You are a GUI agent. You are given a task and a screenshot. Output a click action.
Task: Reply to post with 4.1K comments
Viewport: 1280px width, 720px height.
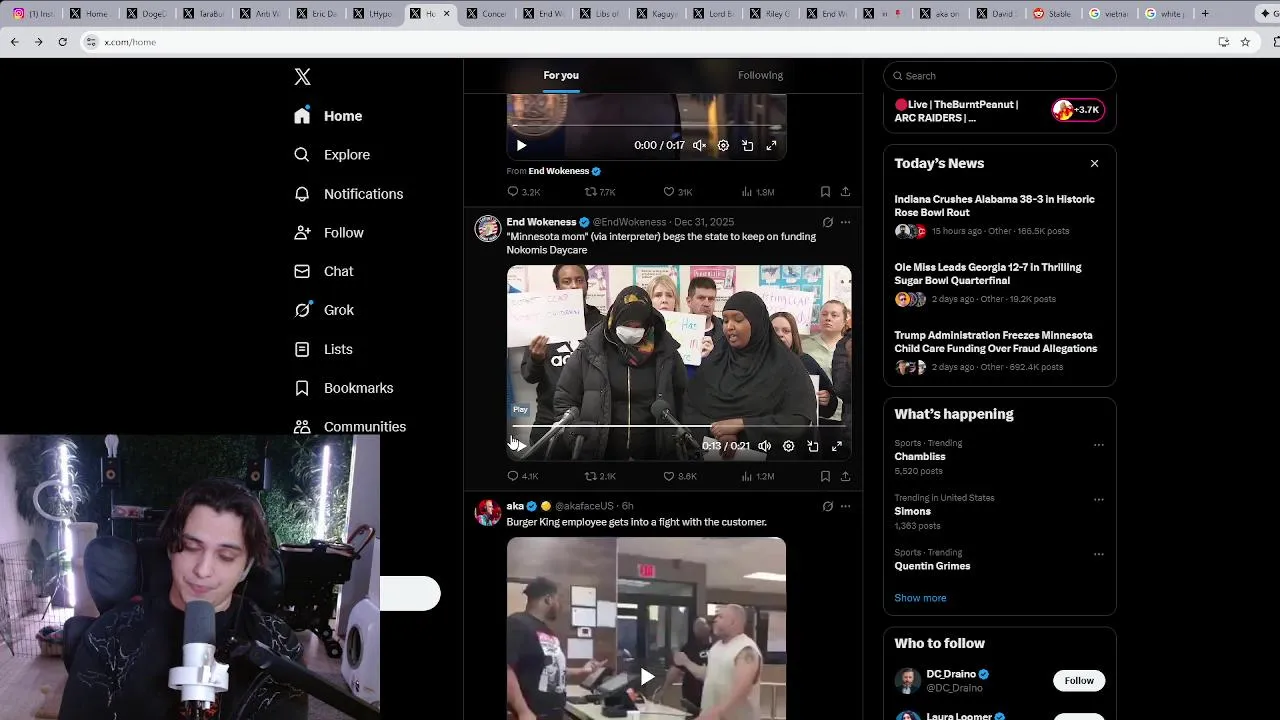tap(522, 476)
